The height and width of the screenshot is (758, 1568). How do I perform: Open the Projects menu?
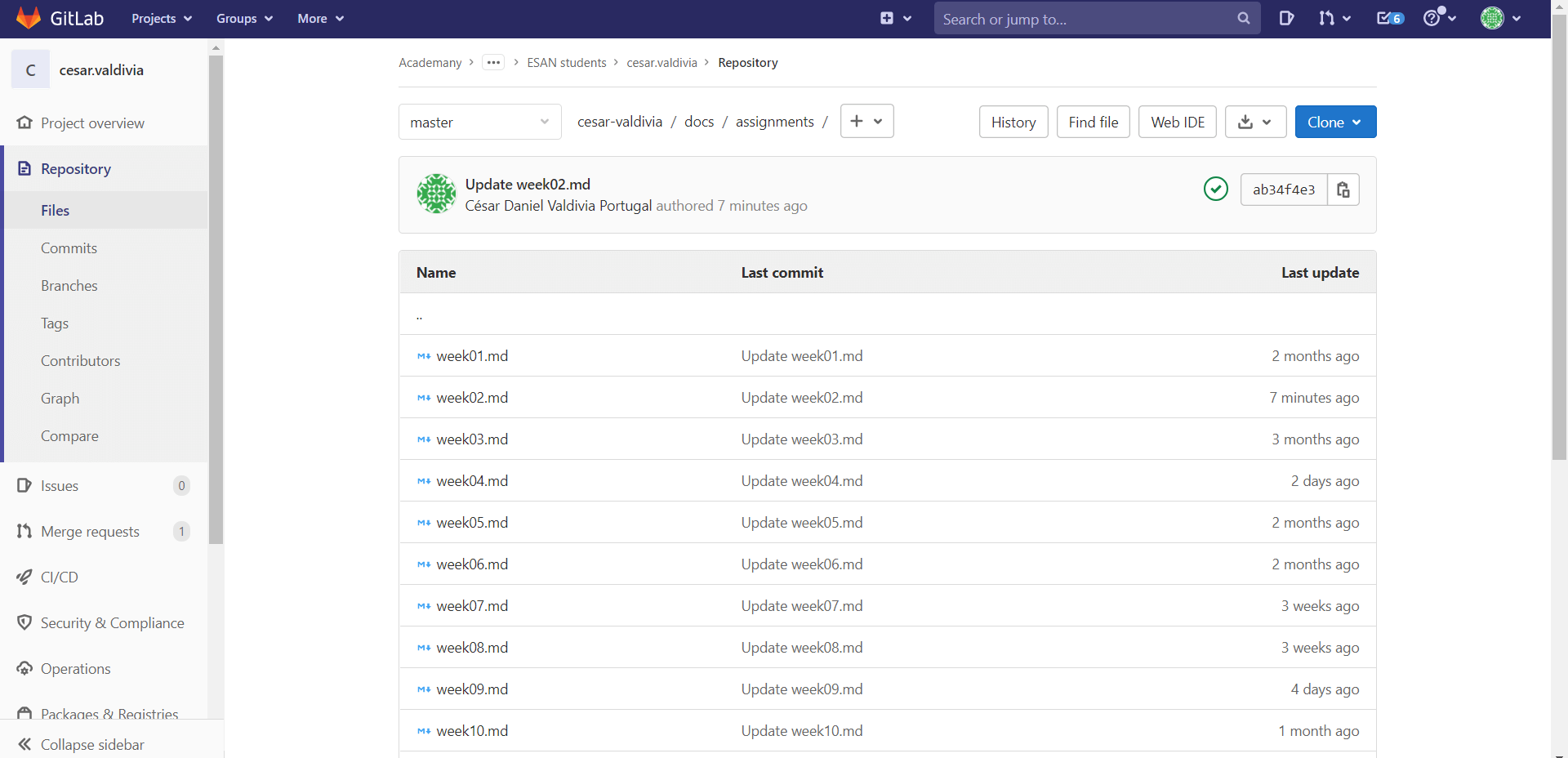click(162, 18)
